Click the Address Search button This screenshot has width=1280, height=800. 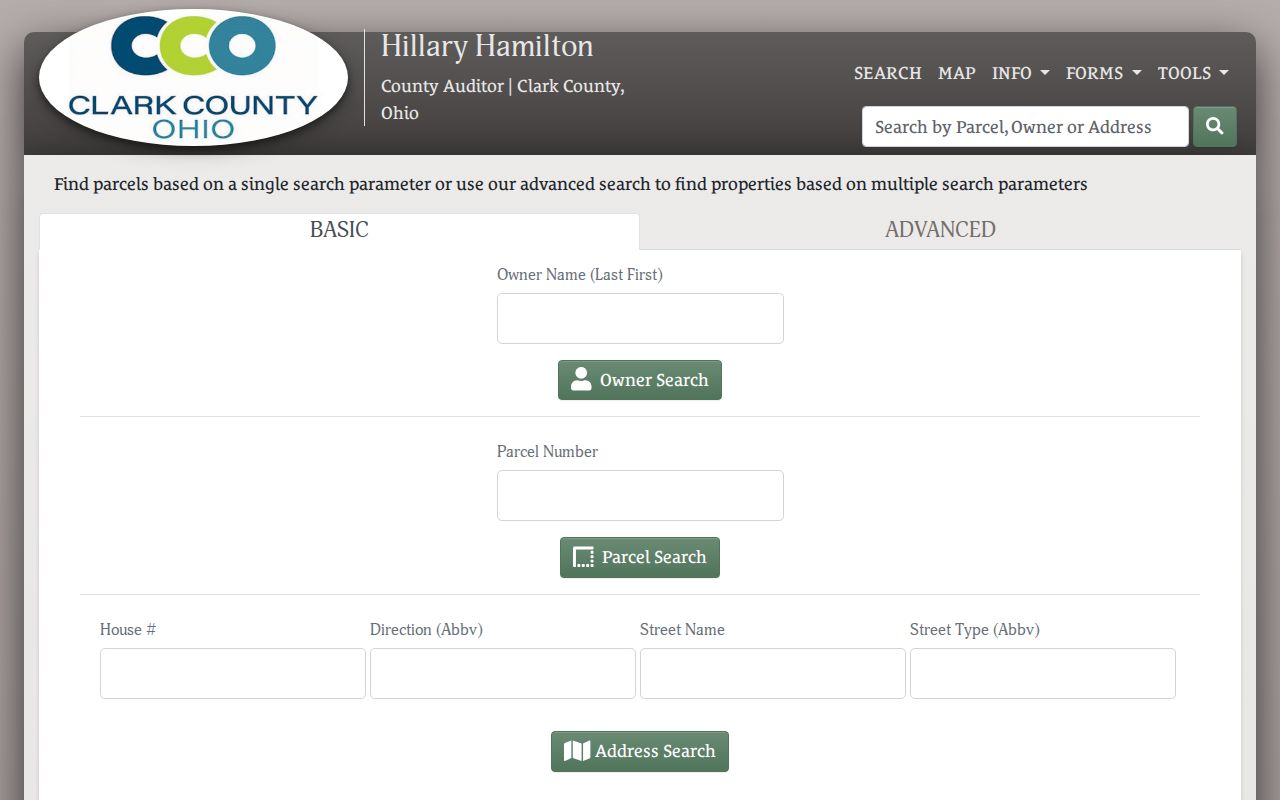point(640,751)
